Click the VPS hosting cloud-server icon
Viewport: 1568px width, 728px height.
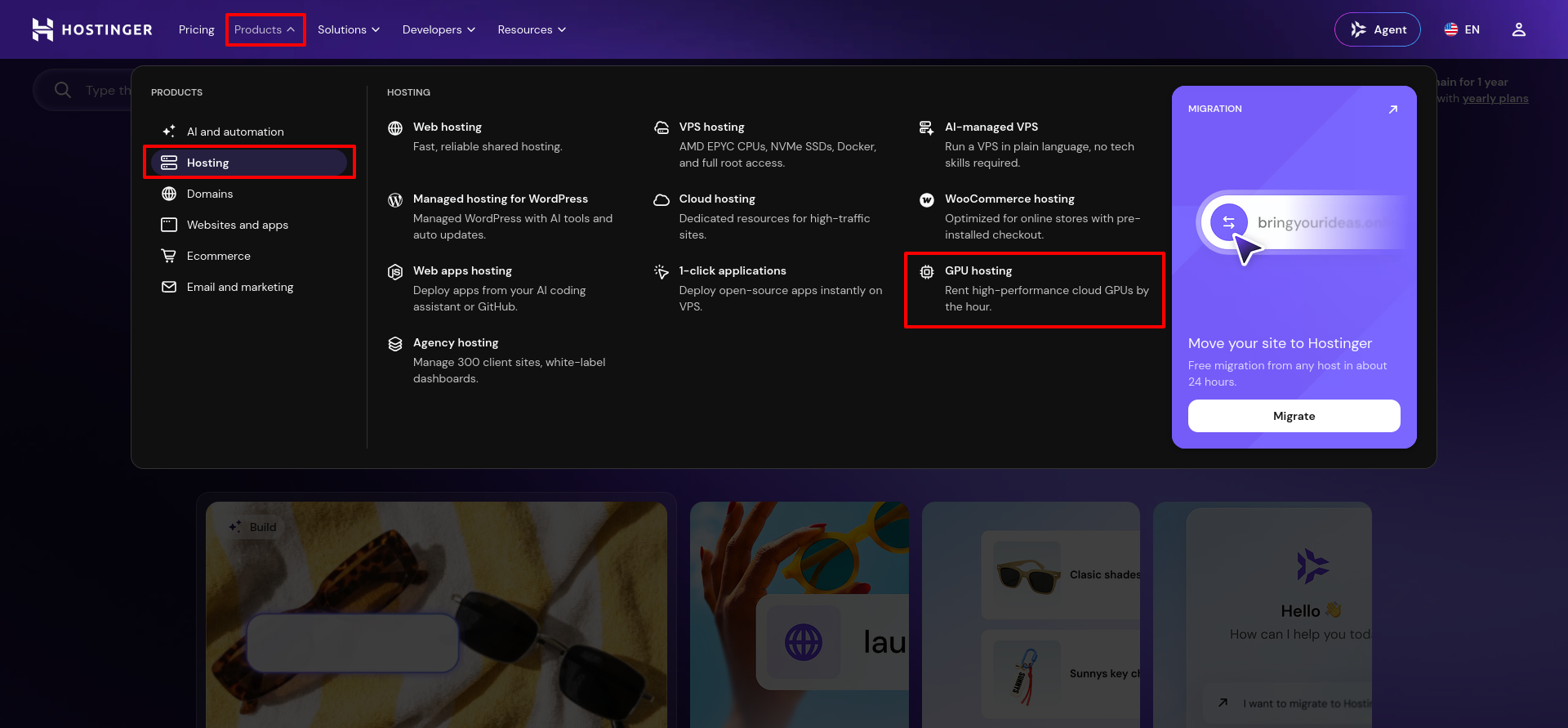click(661, 128)
